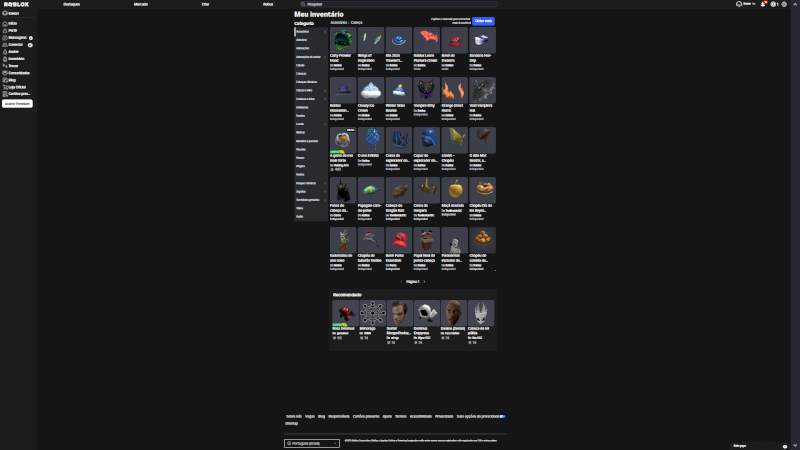Open the Português (Brasil) language dropdown
The image size is (800, 450).
tap(312, 443)
